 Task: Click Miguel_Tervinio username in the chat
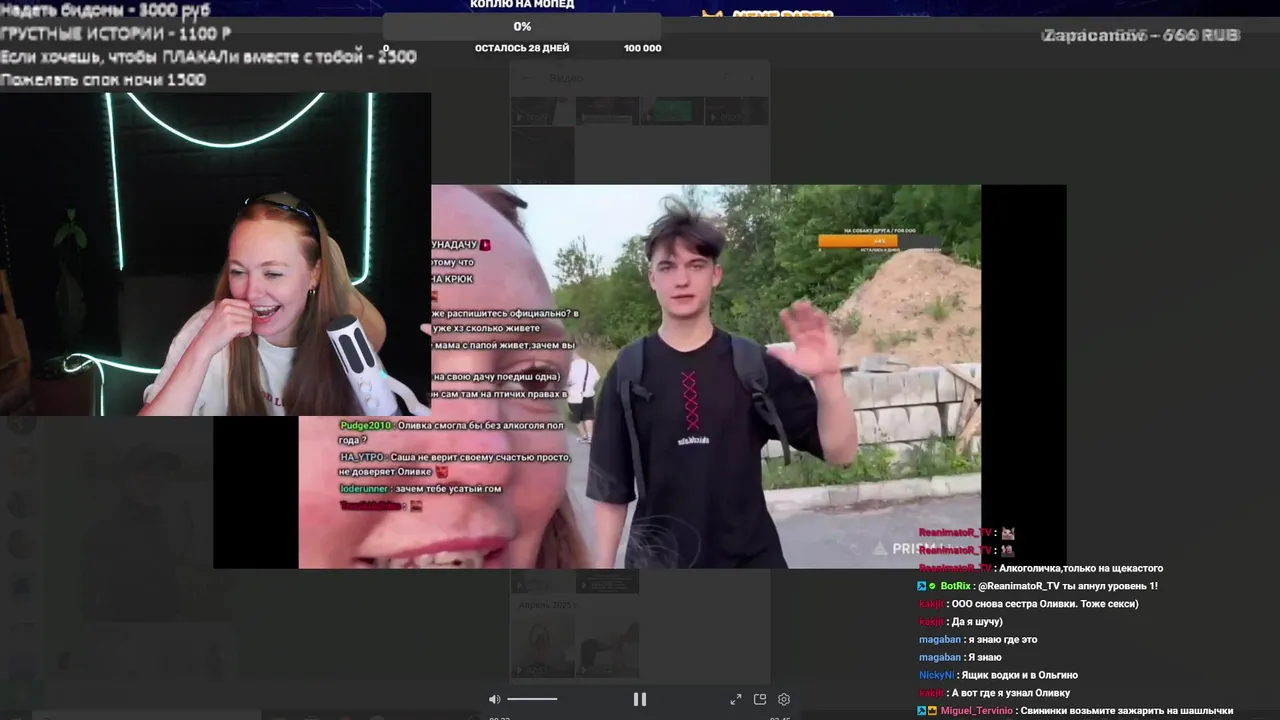pos(977,711)
